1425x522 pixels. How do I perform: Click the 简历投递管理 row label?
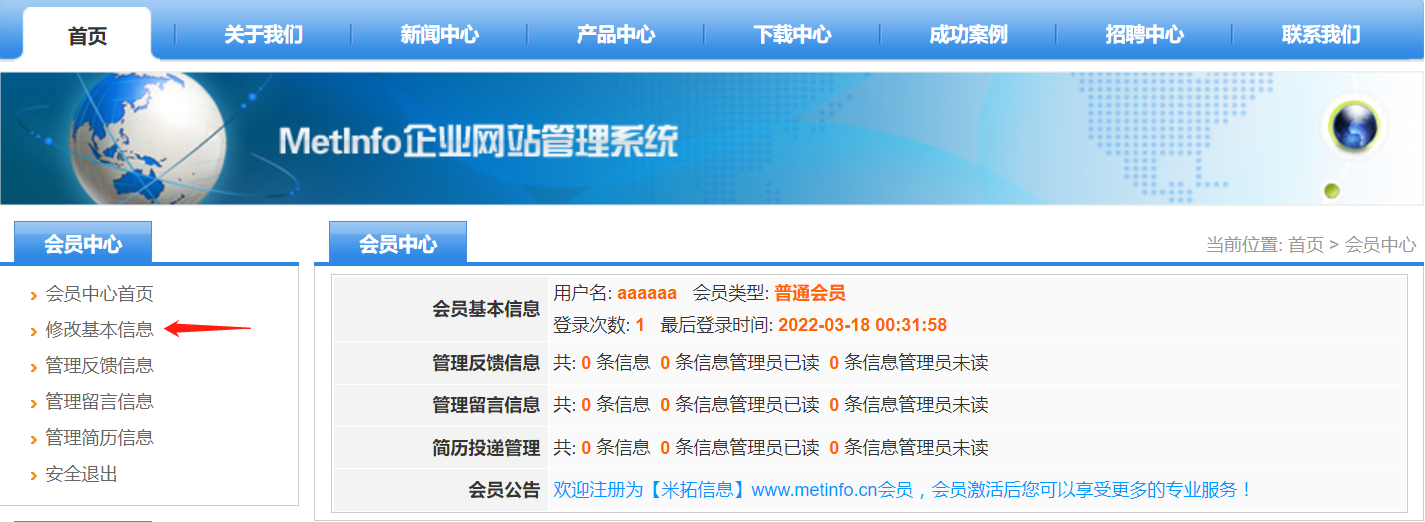486,447
